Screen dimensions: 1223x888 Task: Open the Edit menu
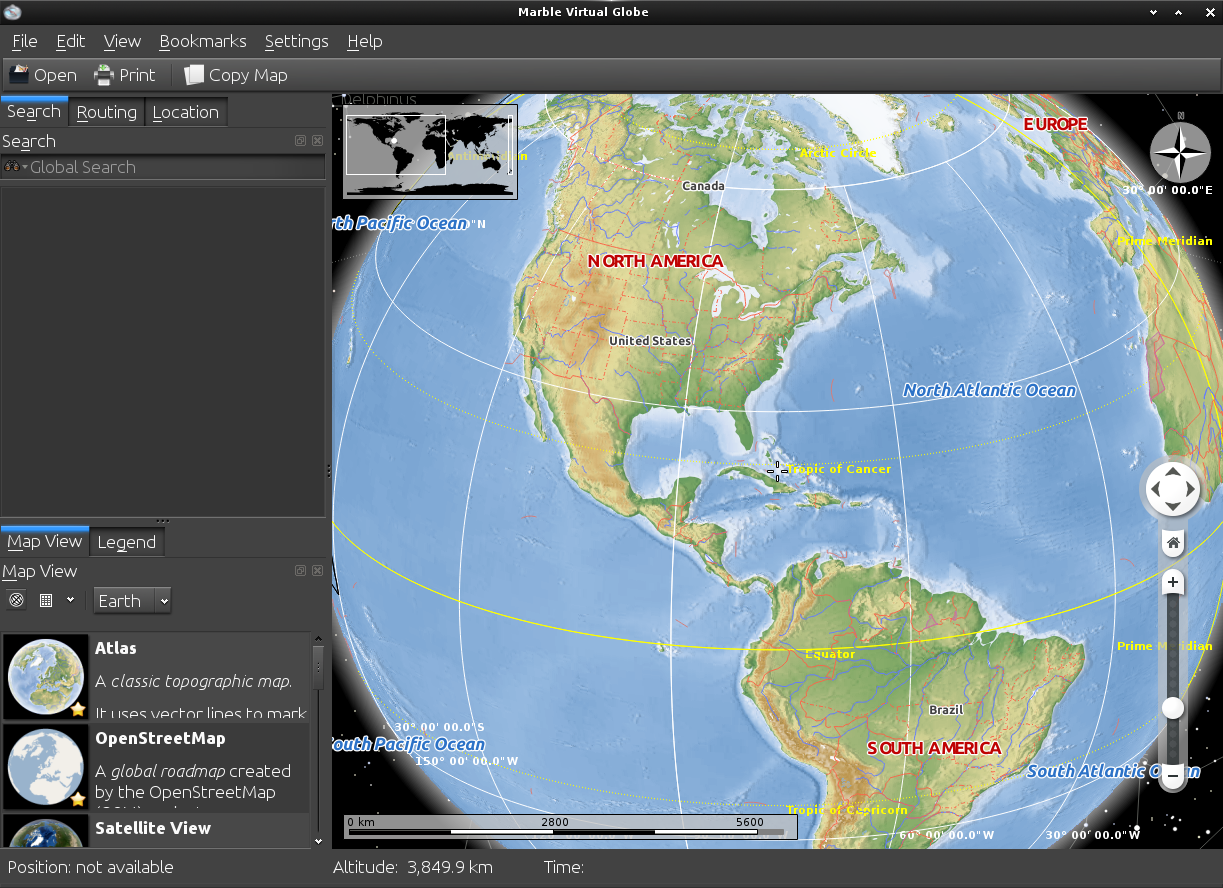[71, 41]
